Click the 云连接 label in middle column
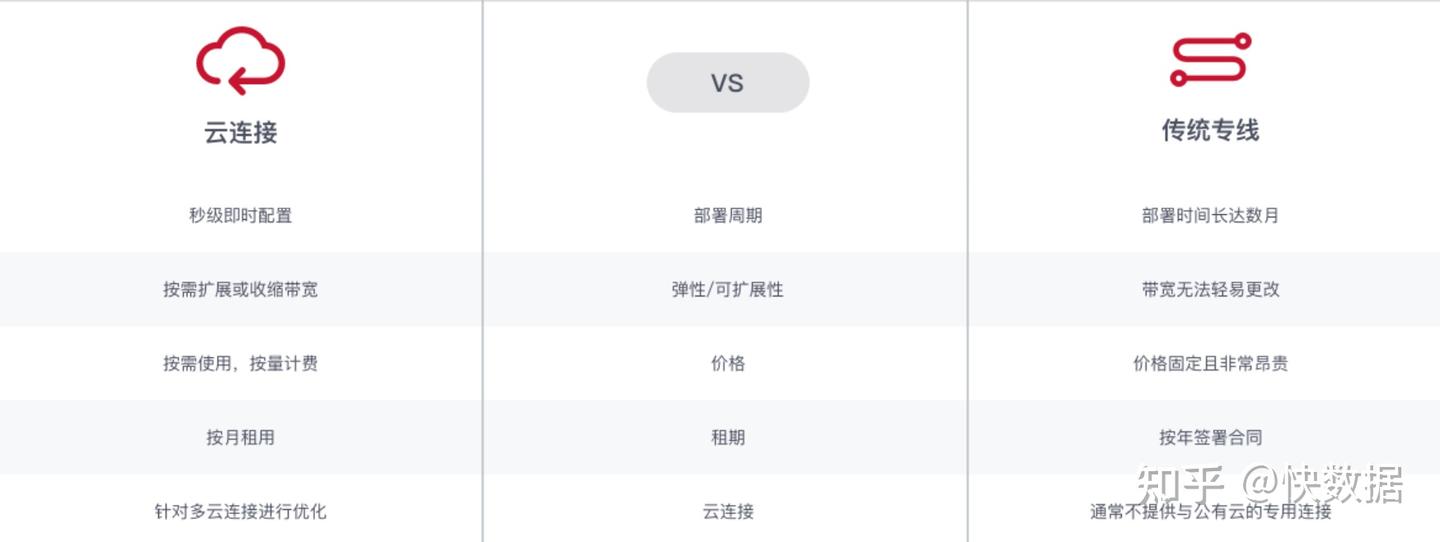1440x542 pixels. tap(727, 511)
